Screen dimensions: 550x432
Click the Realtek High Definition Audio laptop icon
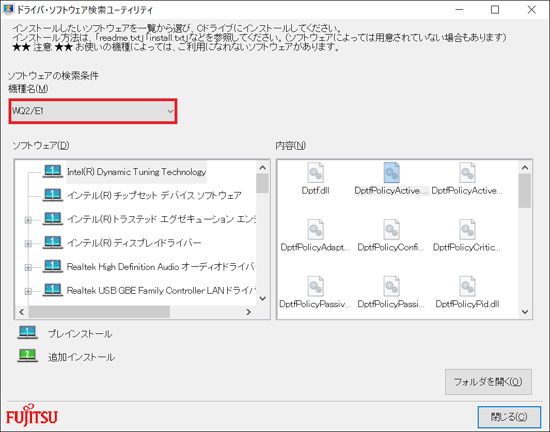(x=53, y=266)
